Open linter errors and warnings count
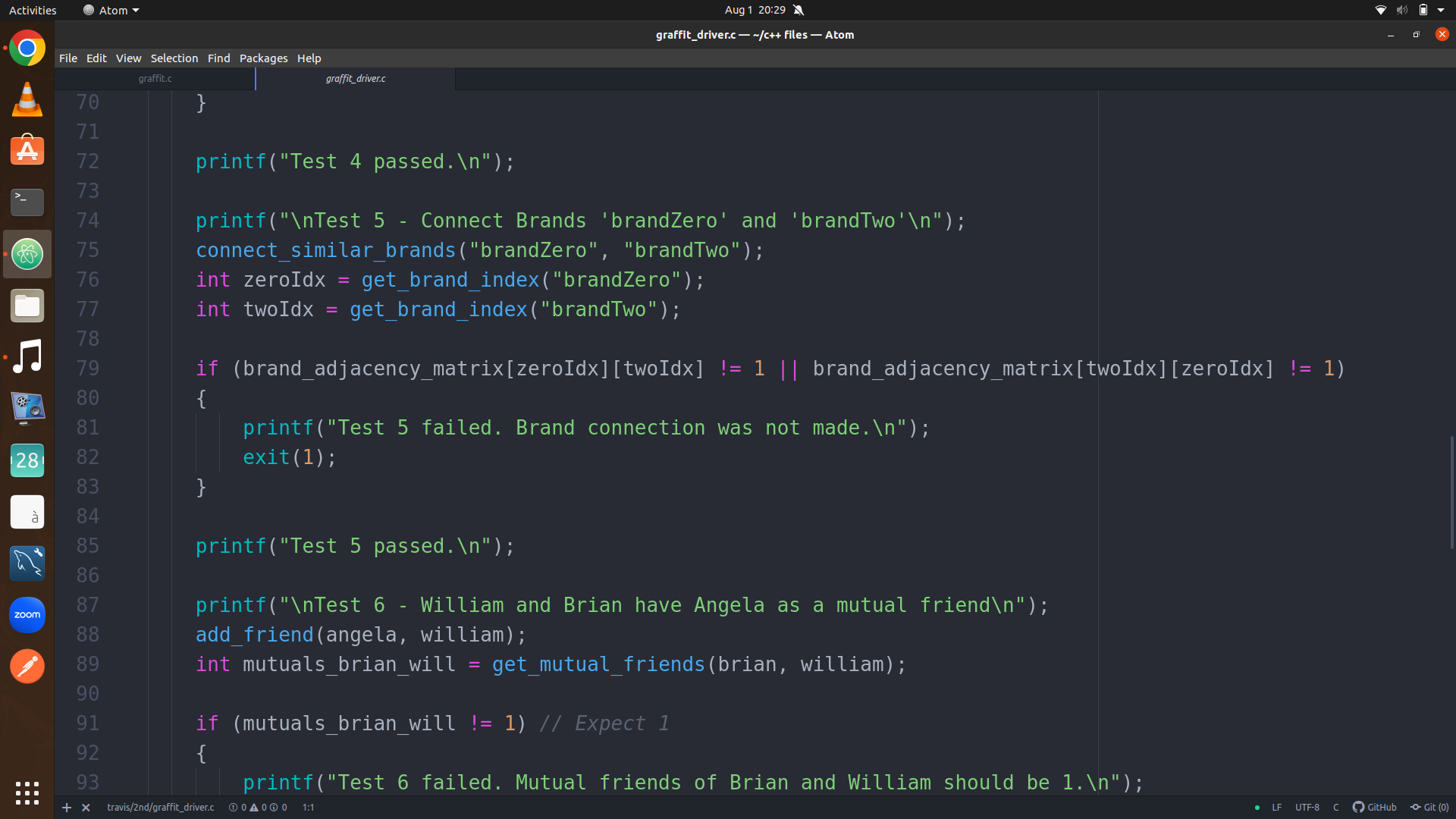Viewport: 1456px width, 819px height. coord(258,807)
